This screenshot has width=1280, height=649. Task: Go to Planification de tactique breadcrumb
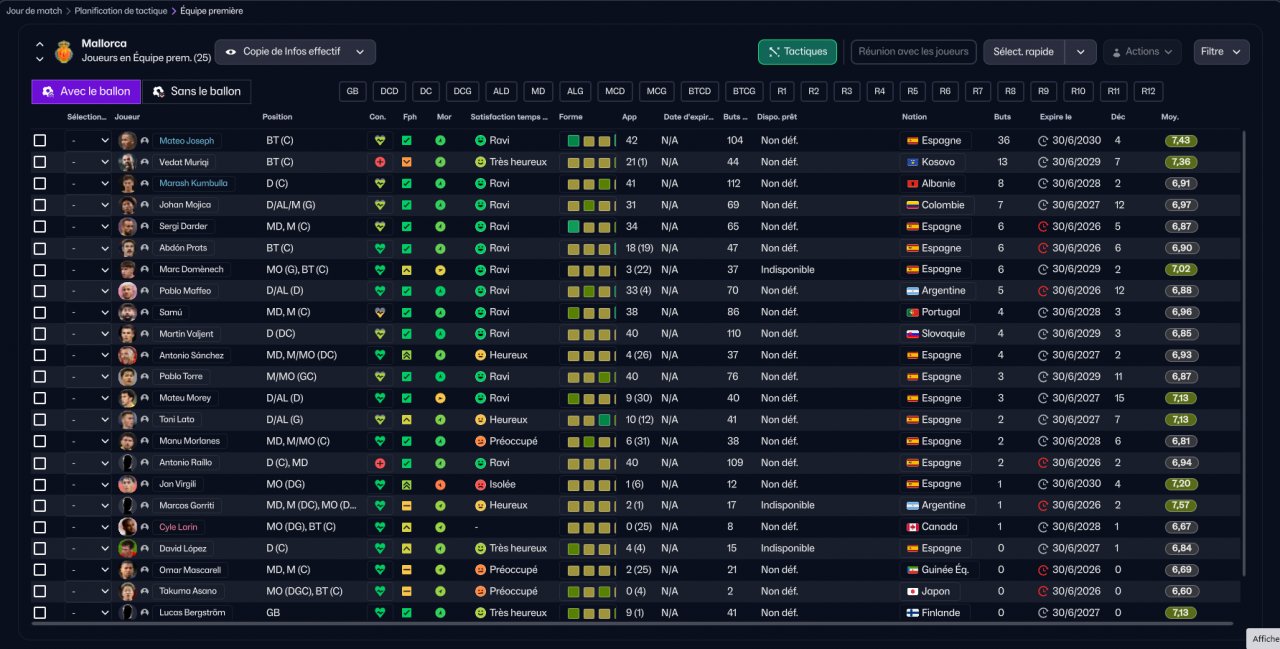coord(120,11)
